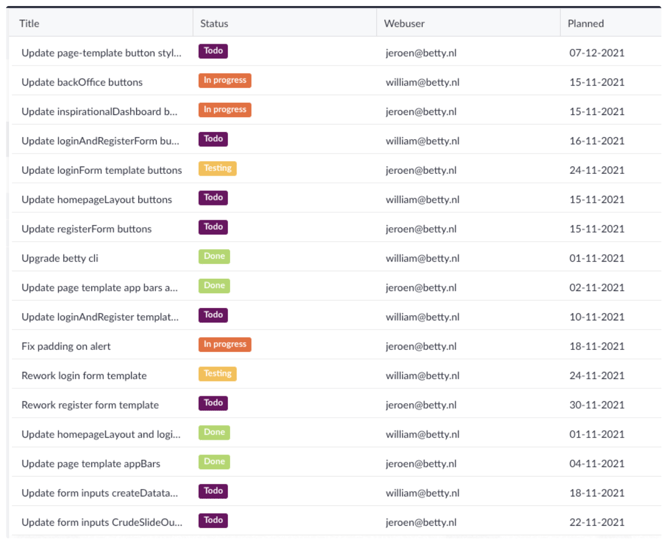Select 18-11-2021 in Fix padding on alert row
This screenshot has height=545, width=670.
pyautogui.click(x=597, y=346)
